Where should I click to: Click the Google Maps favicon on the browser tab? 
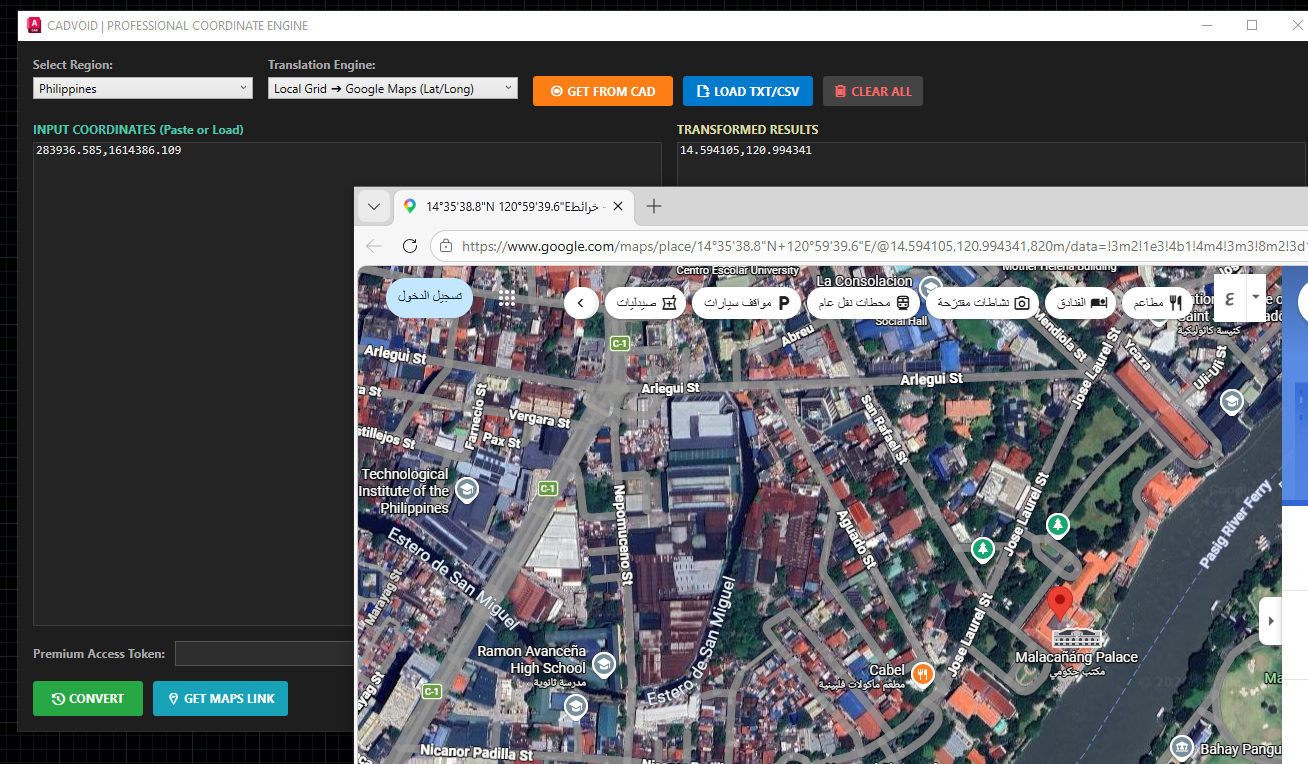pyautogui.click(x=409, y=206)
